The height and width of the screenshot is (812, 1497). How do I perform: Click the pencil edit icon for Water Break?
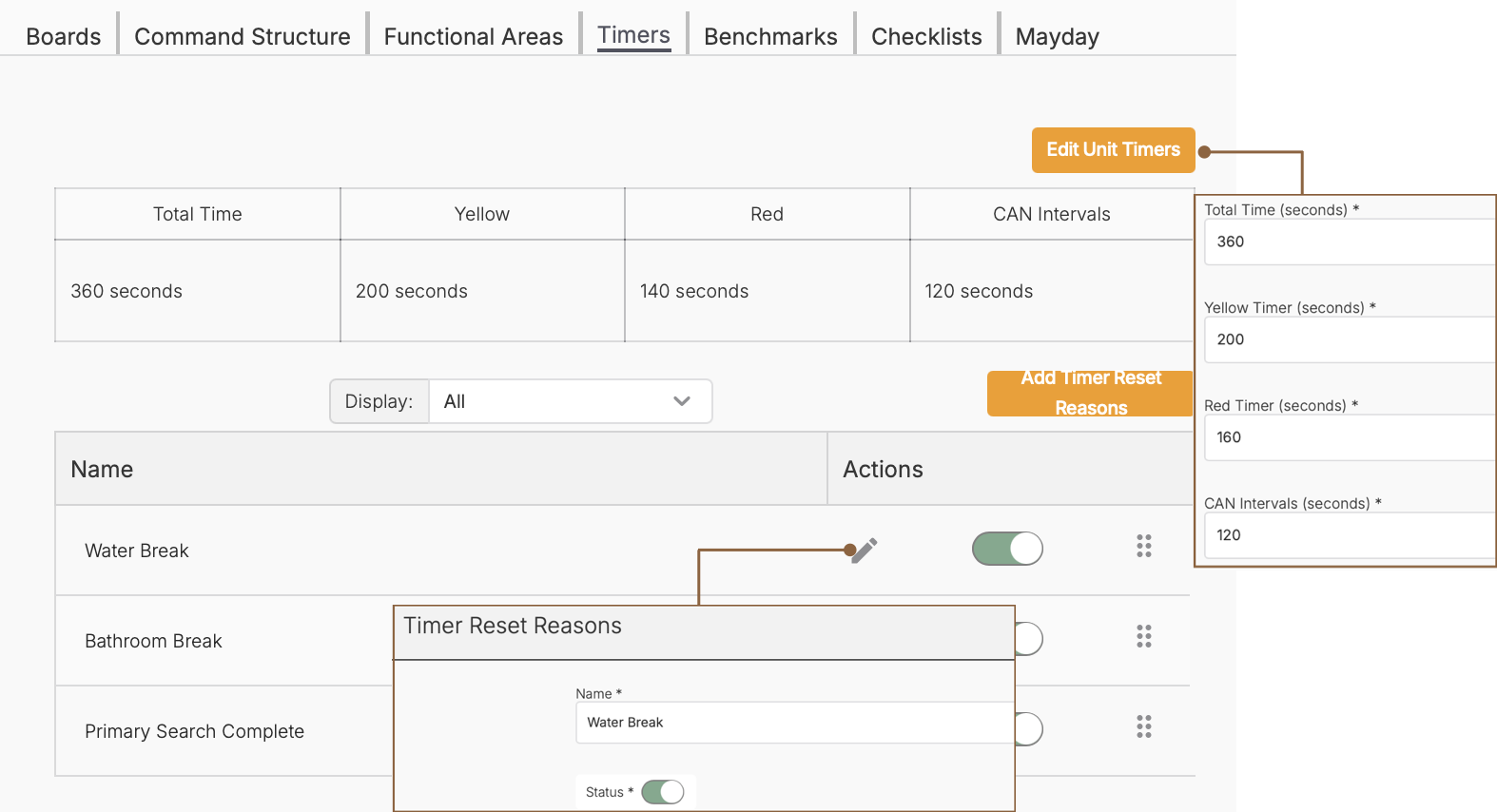[864, 551]
